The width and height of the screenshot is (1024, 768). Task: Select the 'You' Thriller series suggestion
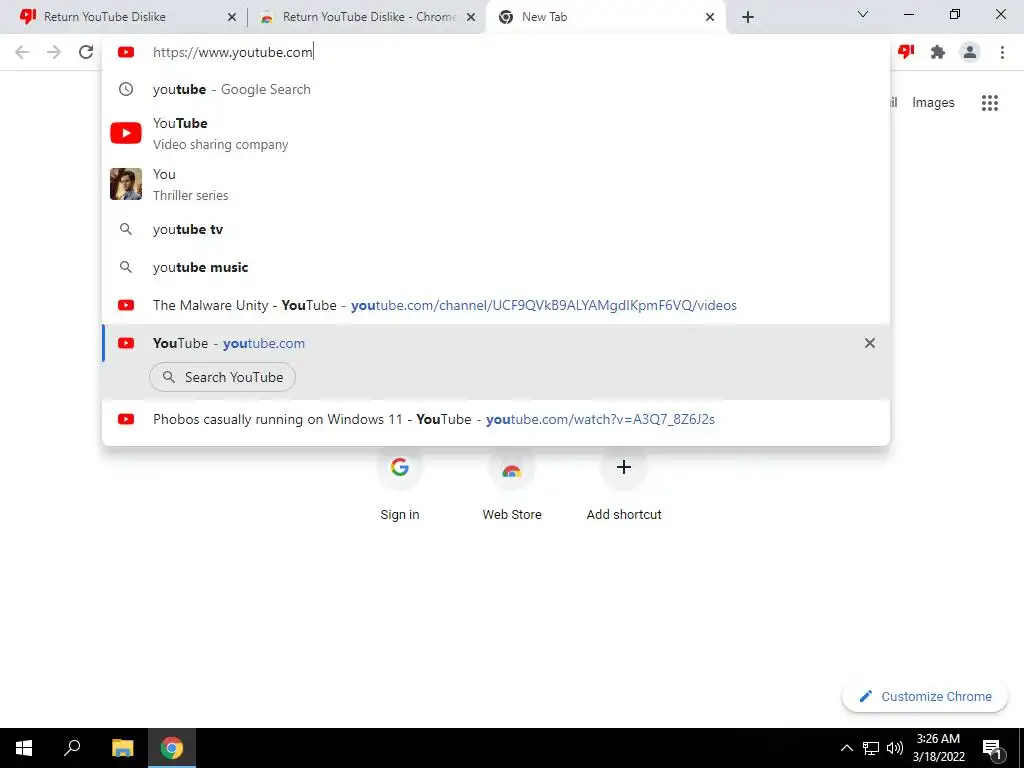coord(496,184)
